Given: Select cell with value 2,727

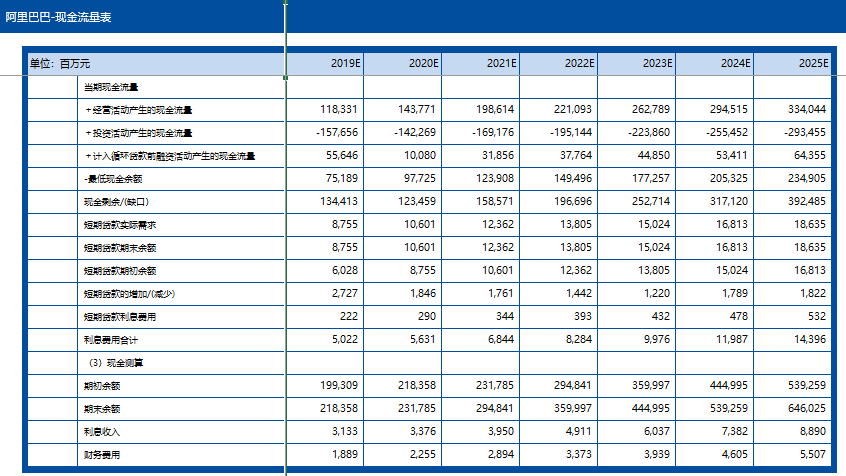Looking at the screenshot, I should [324, 294].
